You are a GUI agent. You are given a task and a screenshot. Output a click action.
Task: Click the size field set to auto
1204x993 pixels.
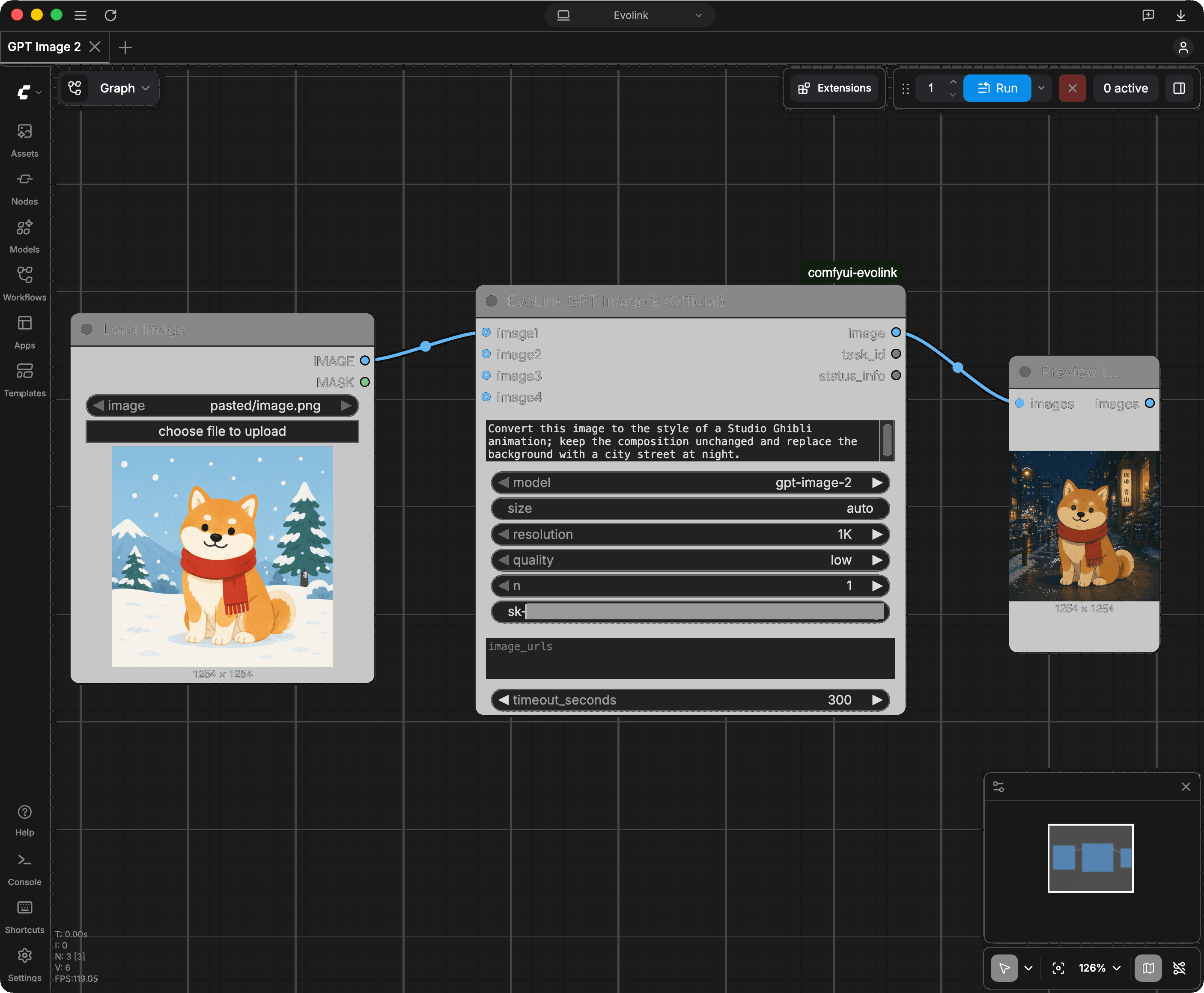(690, 508)
